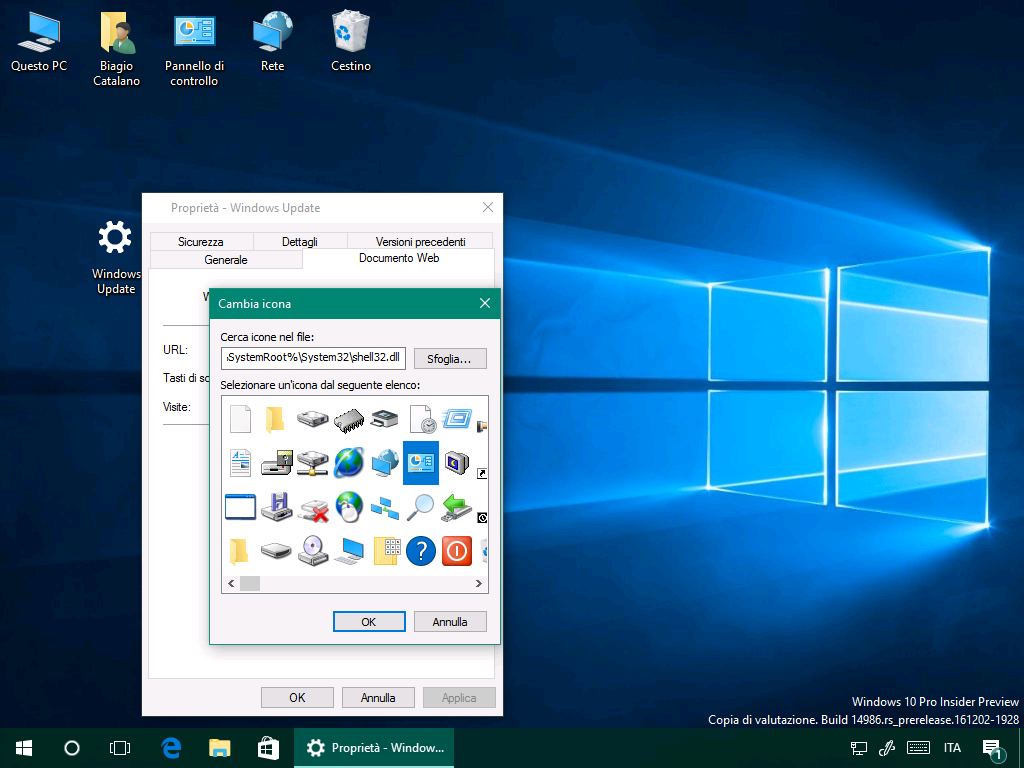Select the Windows Update desktop shortcut
The height and width of the screenshot is (768, 1024).
(116, 258)
